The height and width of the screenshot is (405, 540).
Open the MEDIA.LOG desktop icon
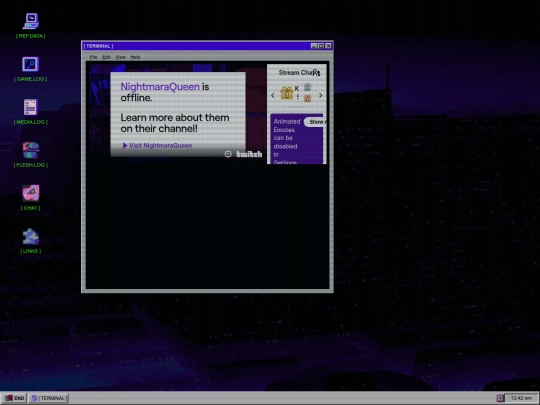(x=31, y=112)
